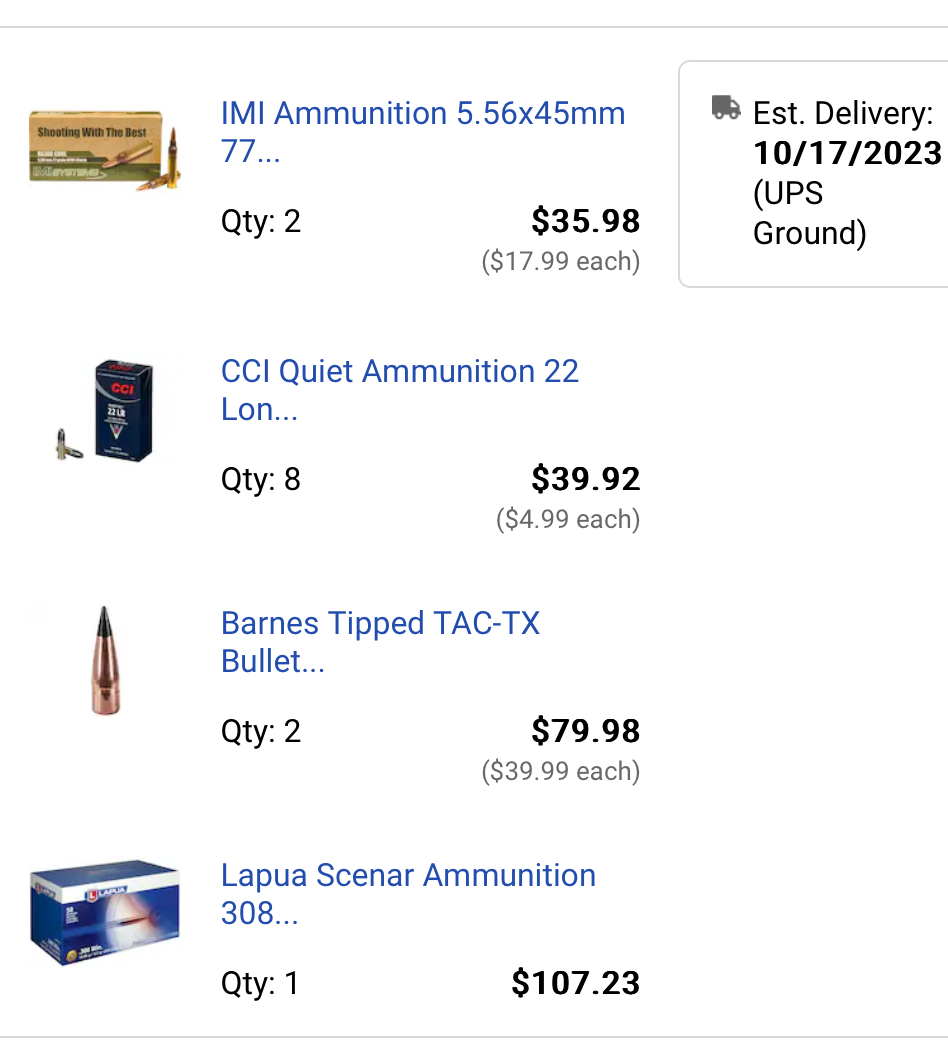Click the $39.92 CCI item total
This screenshot has height=1056, width=948.
pyautogui.click(x=585, y=479)
